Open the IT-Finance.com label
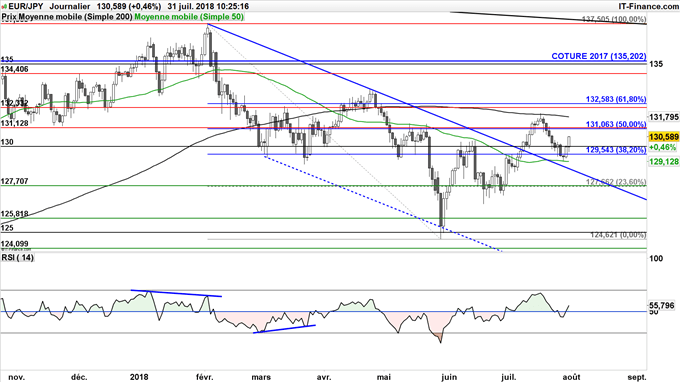The width and height of the screenshot is (680, 382). 648,7
